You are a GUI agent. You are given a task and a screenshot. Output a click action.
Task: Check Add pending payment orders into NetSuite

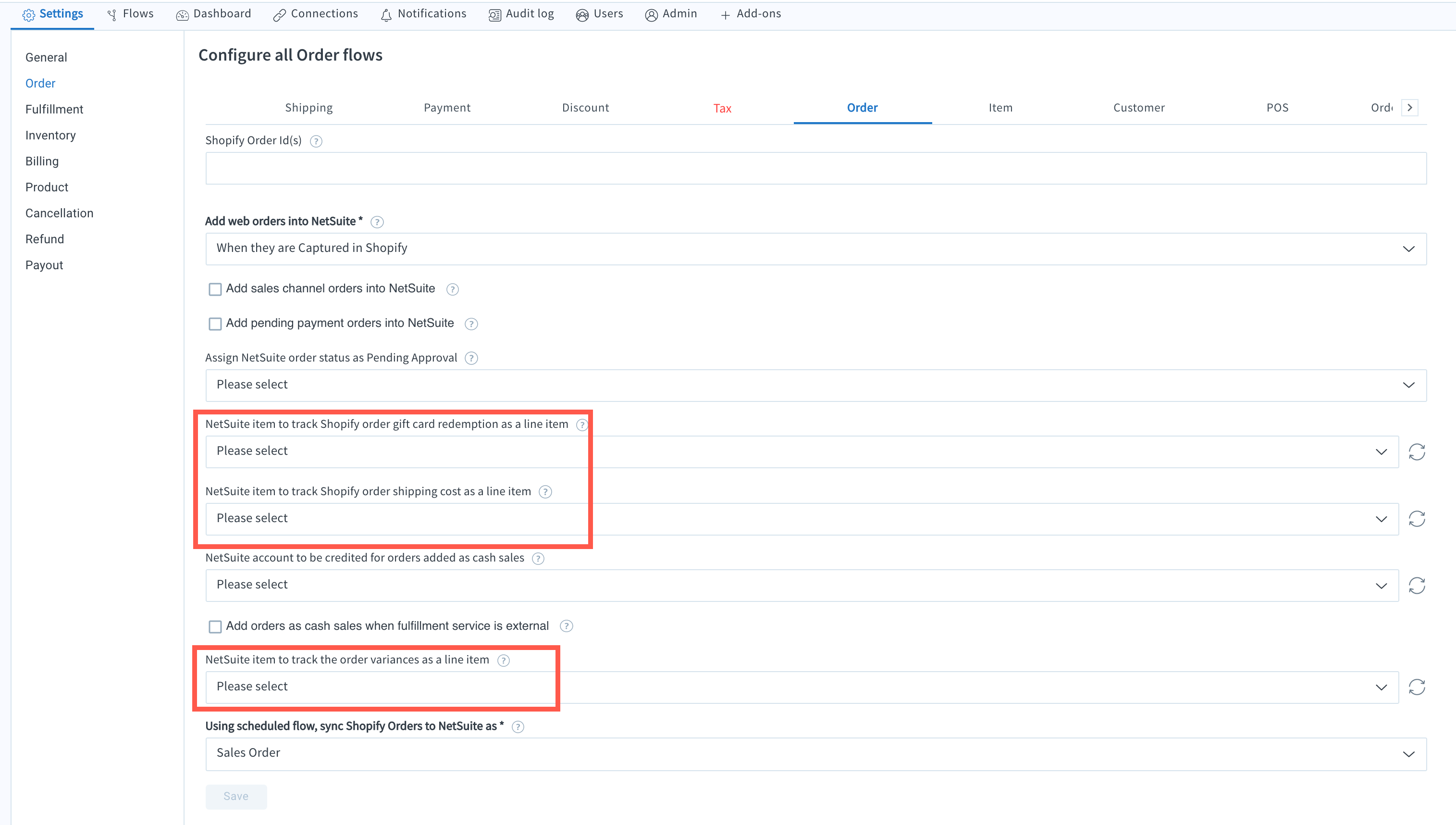(x=215, y=324)
